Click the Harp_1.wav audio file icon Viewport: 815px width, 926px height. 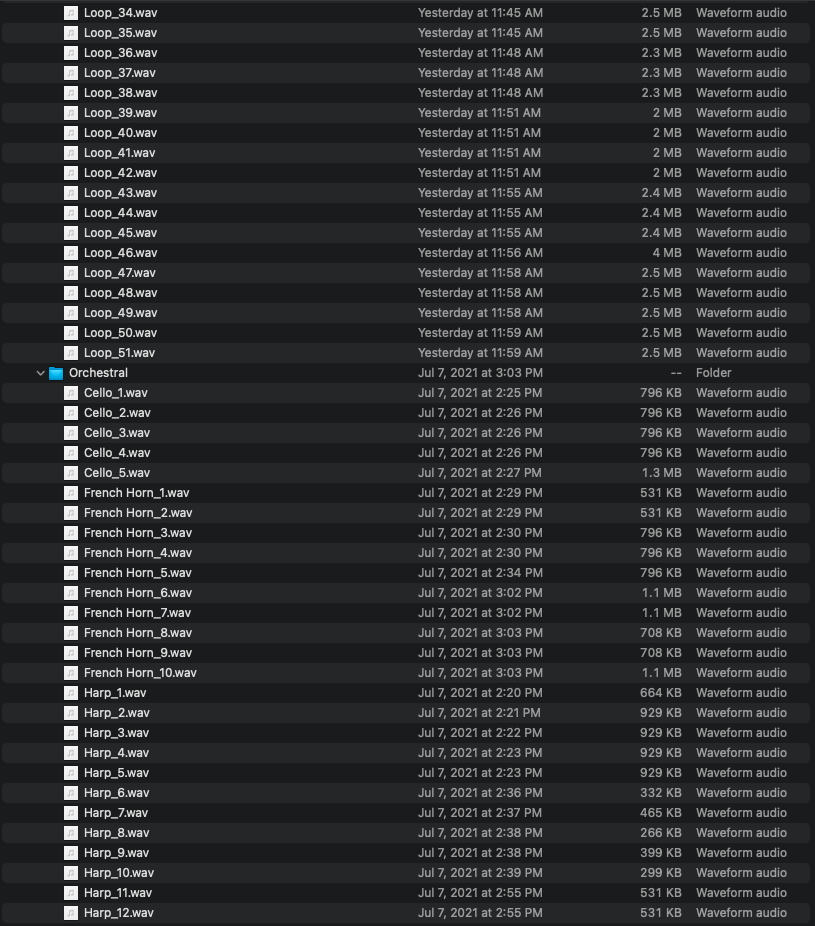click(x=71, y=693)
